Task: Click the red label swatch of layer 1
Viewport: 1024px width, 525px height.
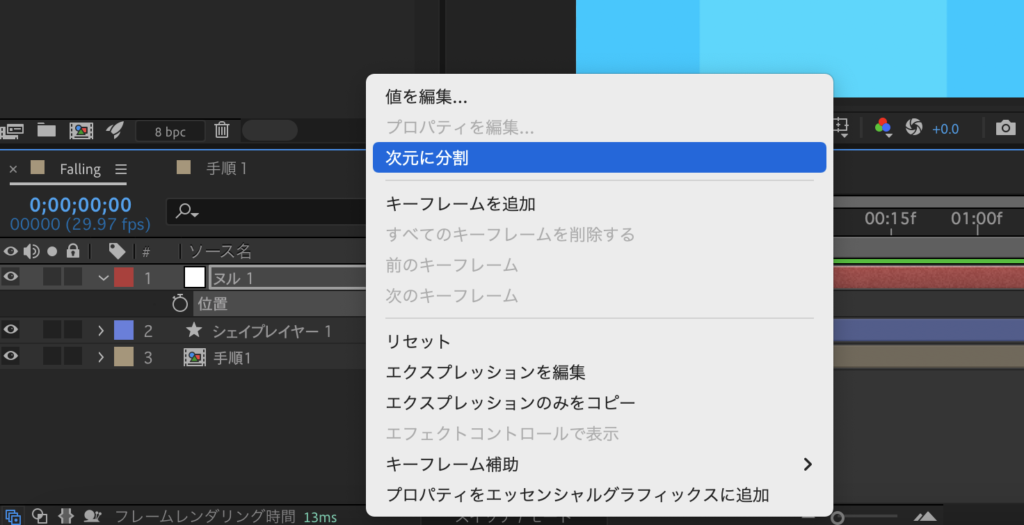Action: point(123,278)
